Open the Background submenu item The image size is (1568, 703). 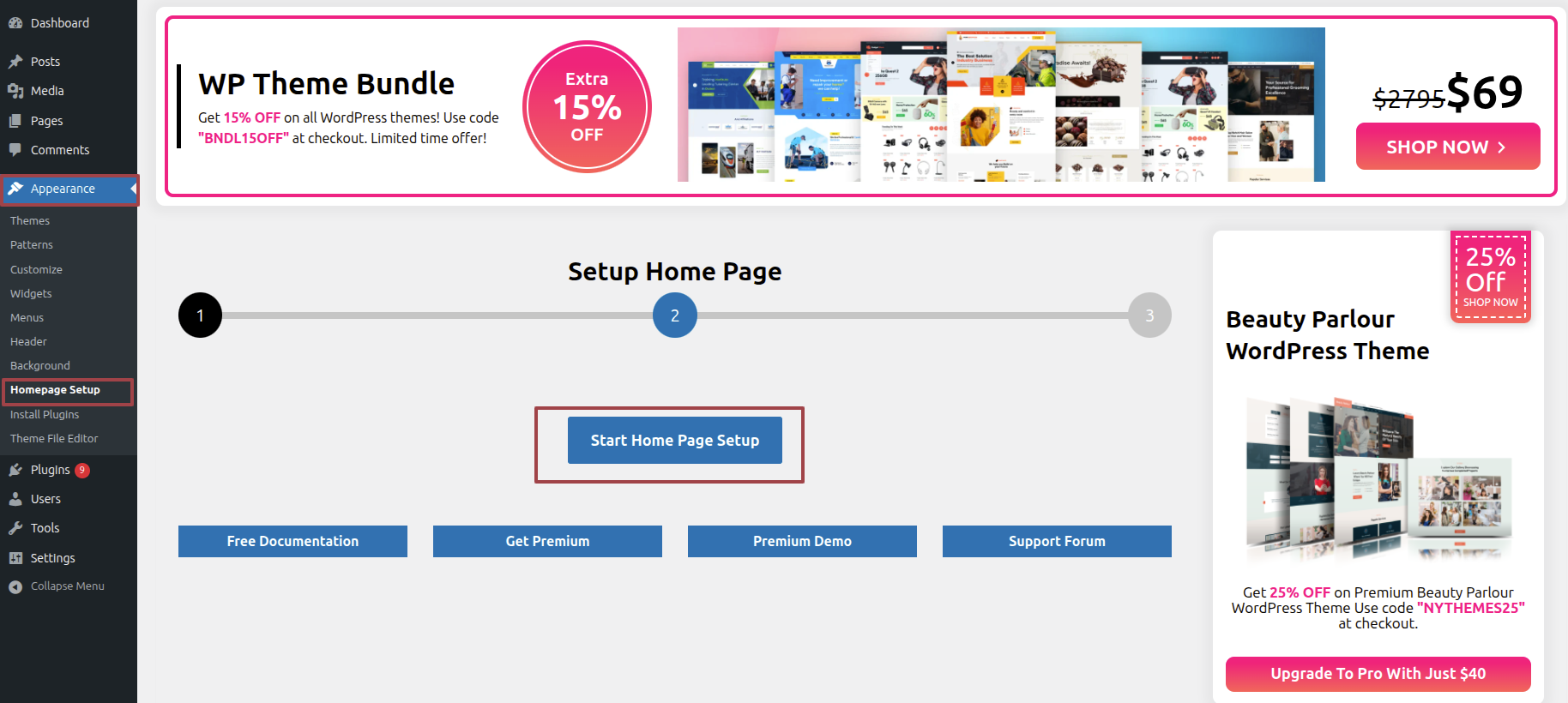pyautogui.click(x=40, y=365)
